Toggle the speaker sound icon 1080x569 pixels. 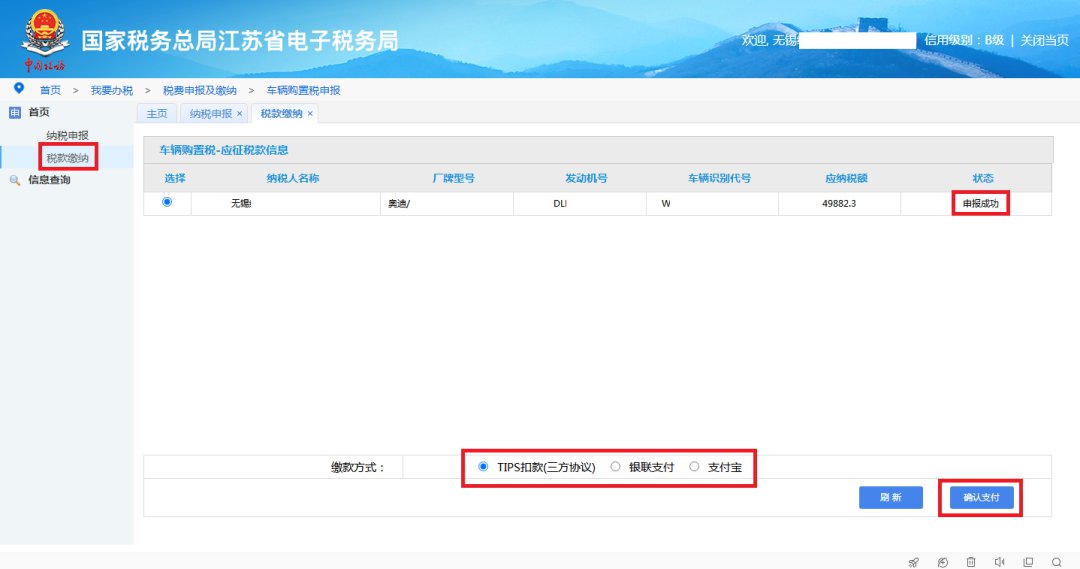[999, 562]
